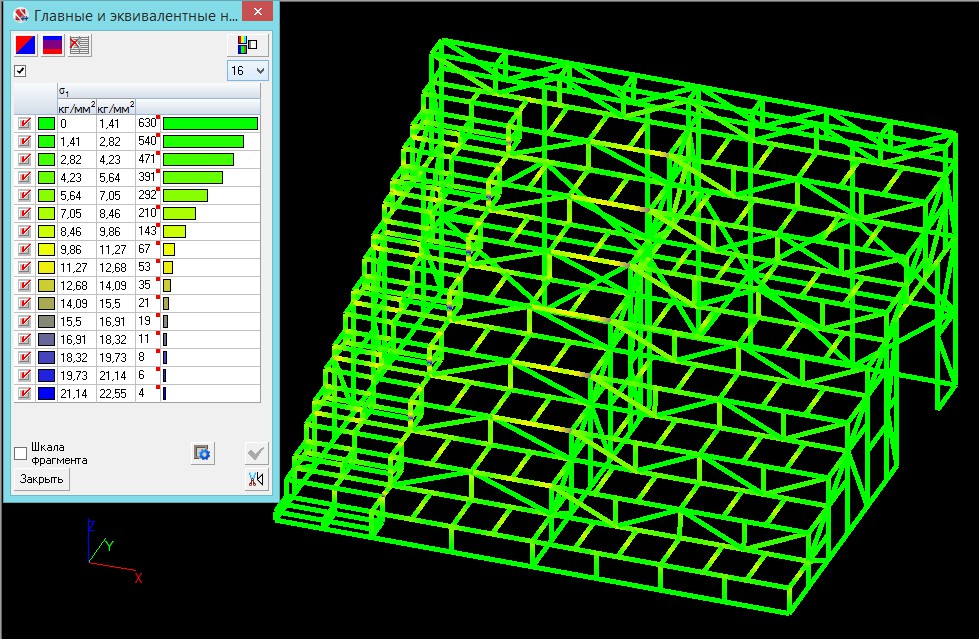
Task: Click the element count 292
Action: (147, 195)
